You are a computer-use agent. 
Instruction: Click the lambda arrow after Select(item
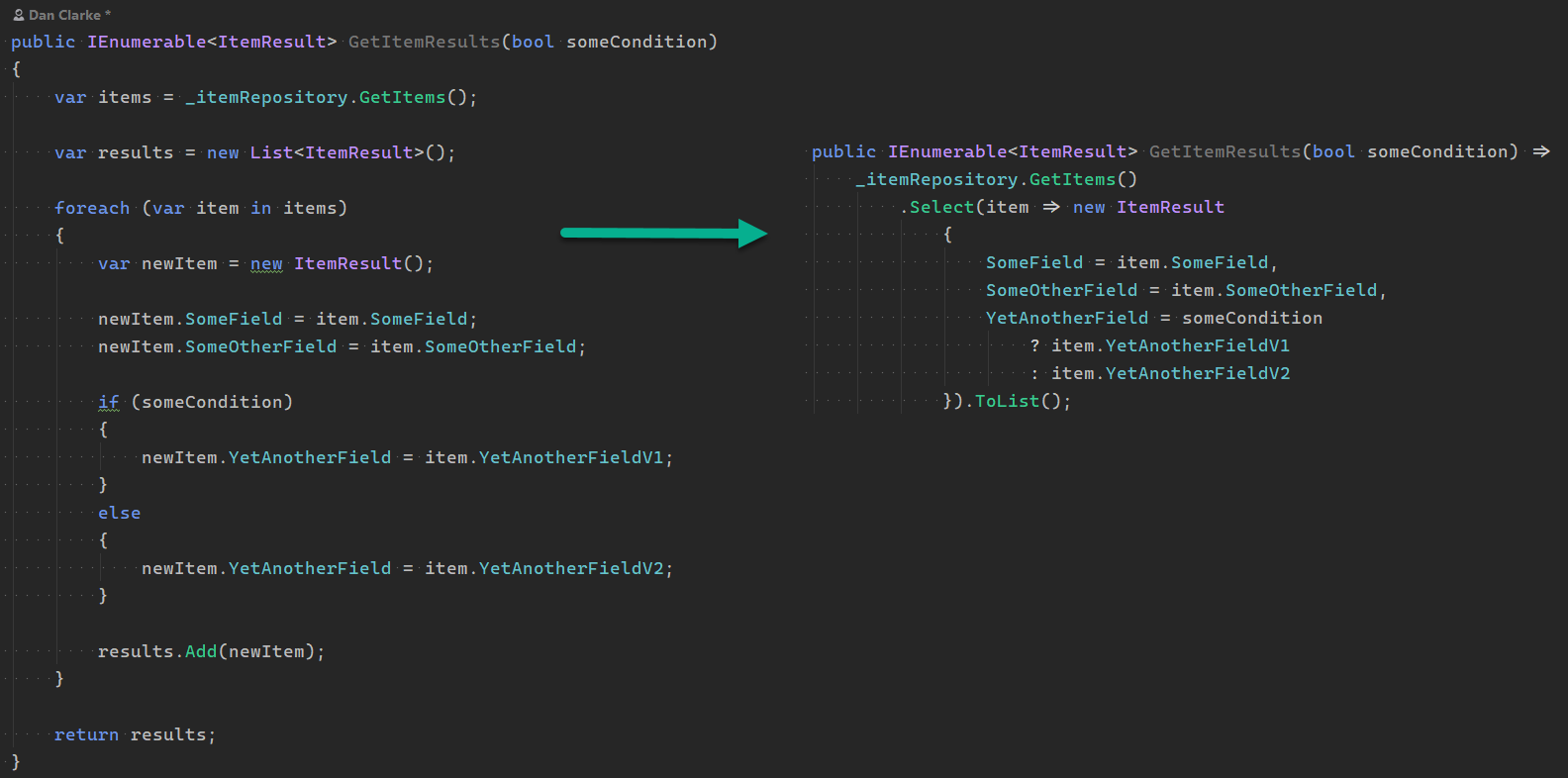[x=1051, y=207]
